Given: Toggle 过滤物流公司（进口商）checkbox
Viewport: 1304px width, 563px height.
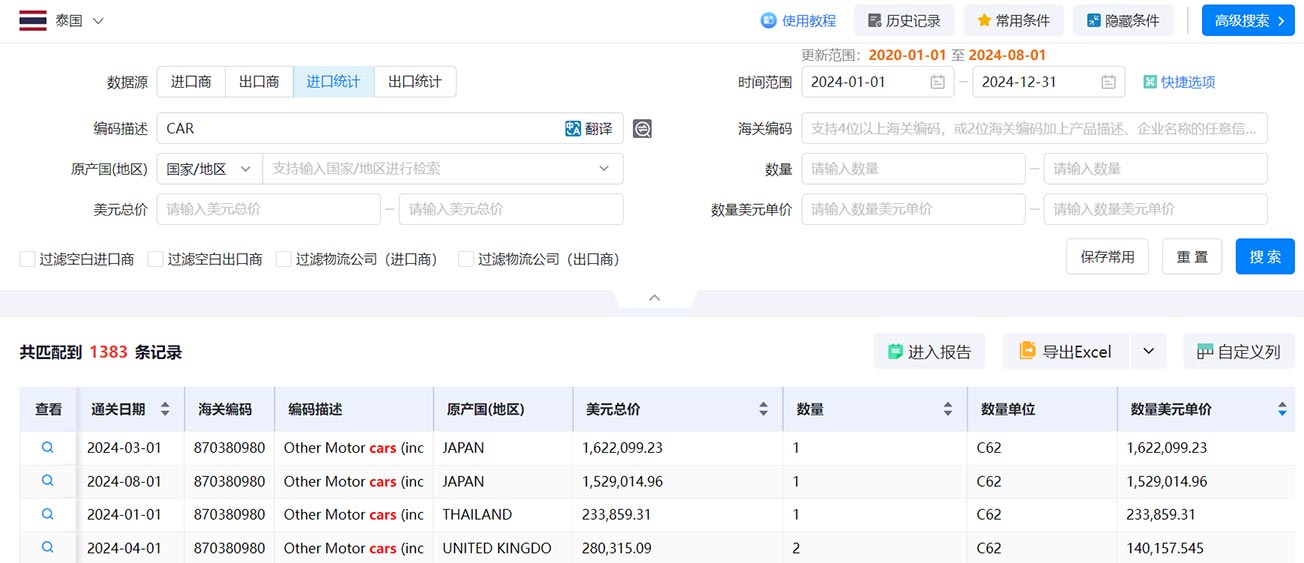Looking at the screenshot, I should click(x=283, y=259).
